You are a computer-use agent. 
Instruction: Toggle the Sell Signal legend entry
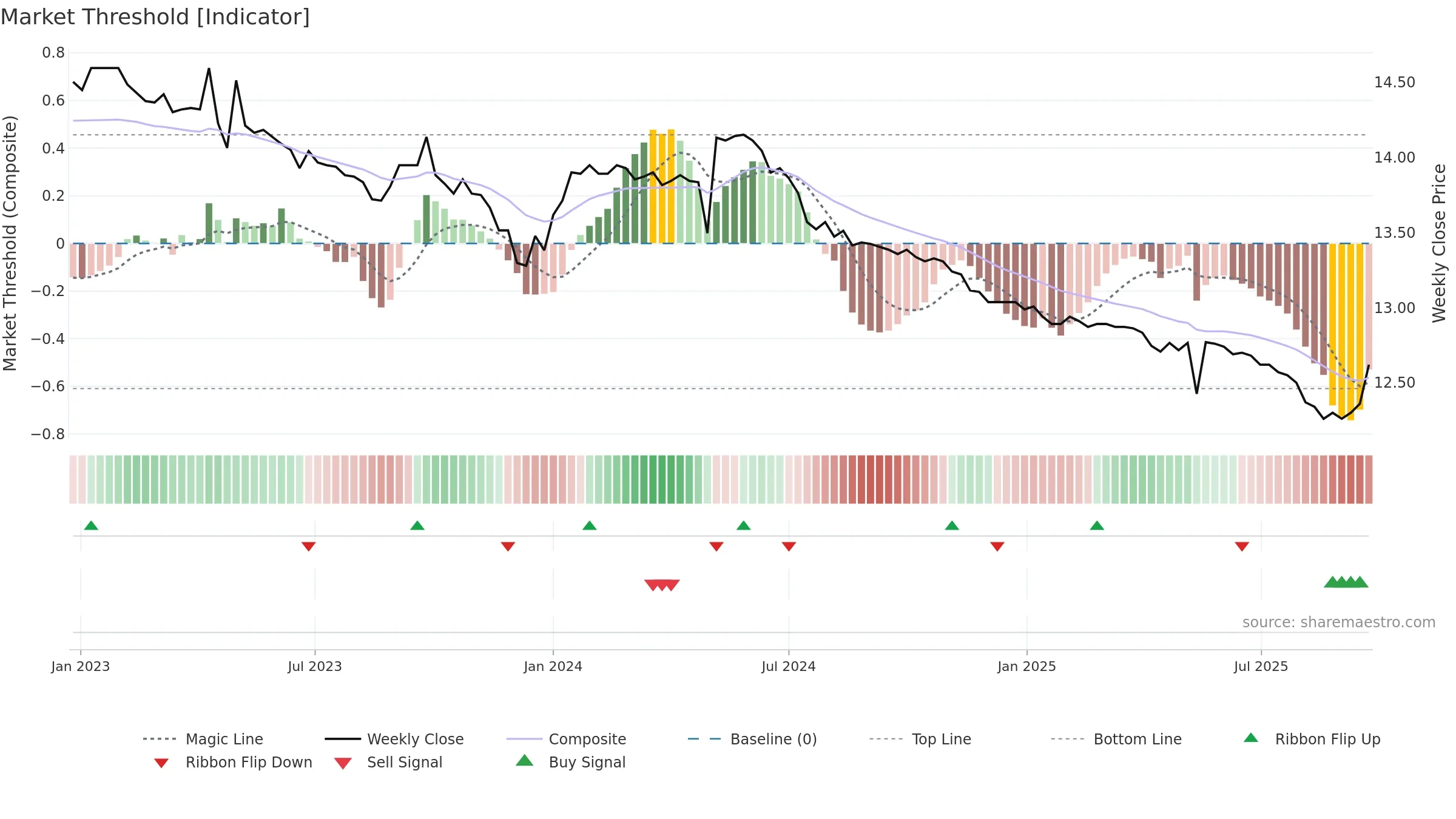[388, 762]
